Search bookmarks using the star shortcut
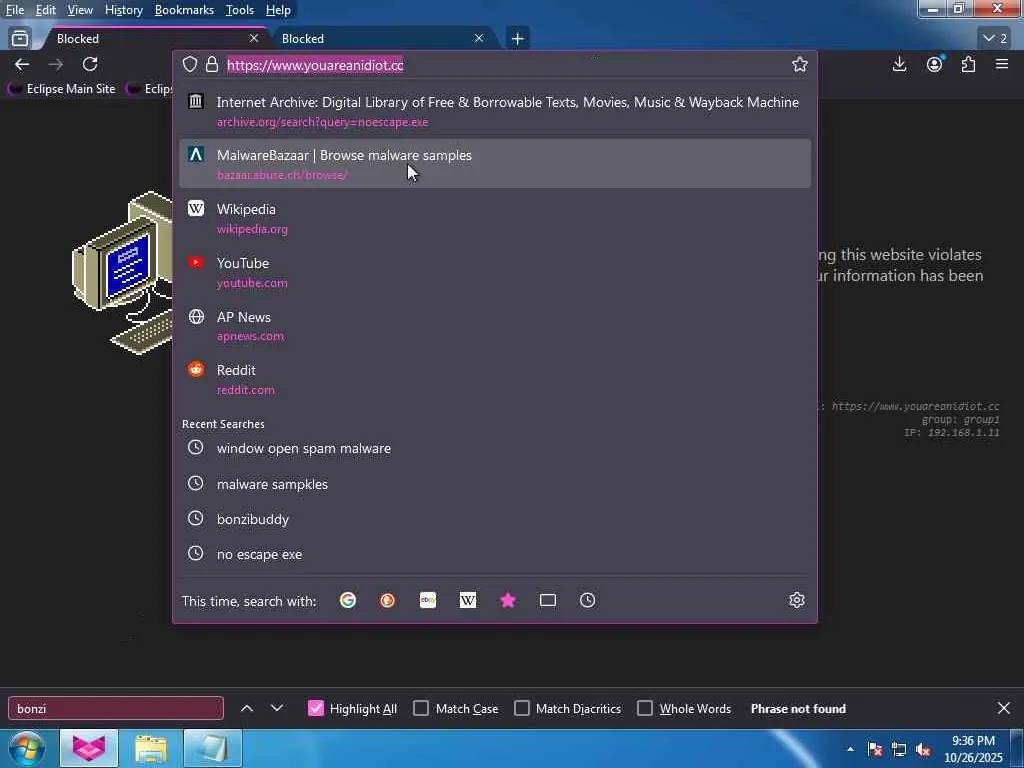 click(x=508, y=600)
